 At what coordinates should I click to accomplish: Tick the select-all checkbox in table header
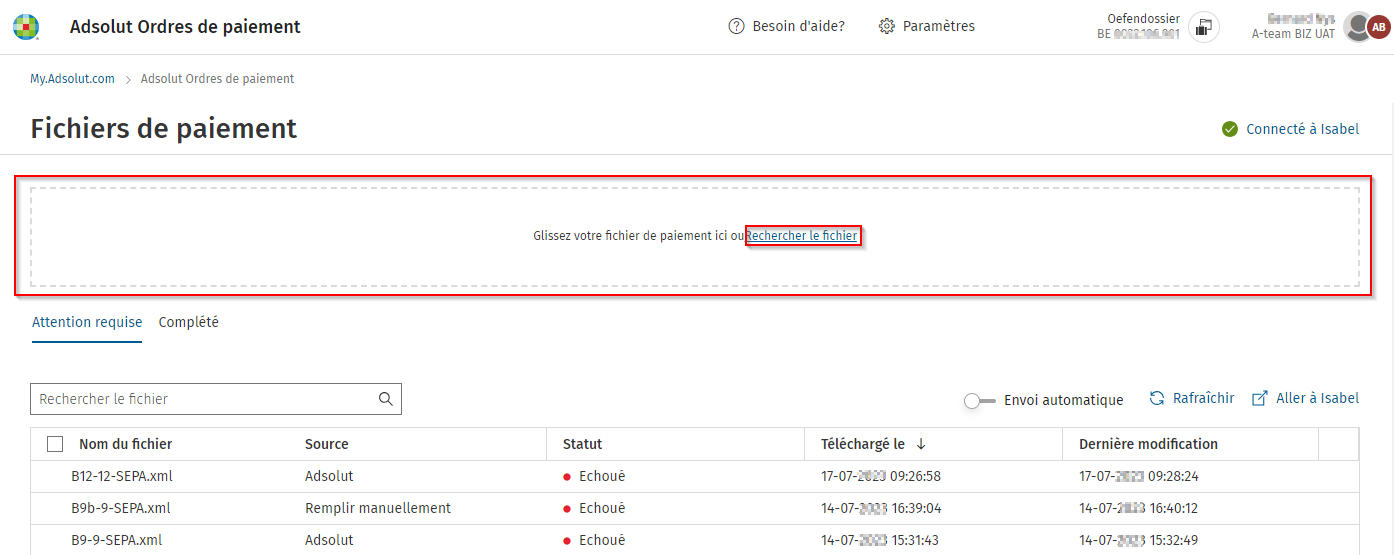(55, 444)
